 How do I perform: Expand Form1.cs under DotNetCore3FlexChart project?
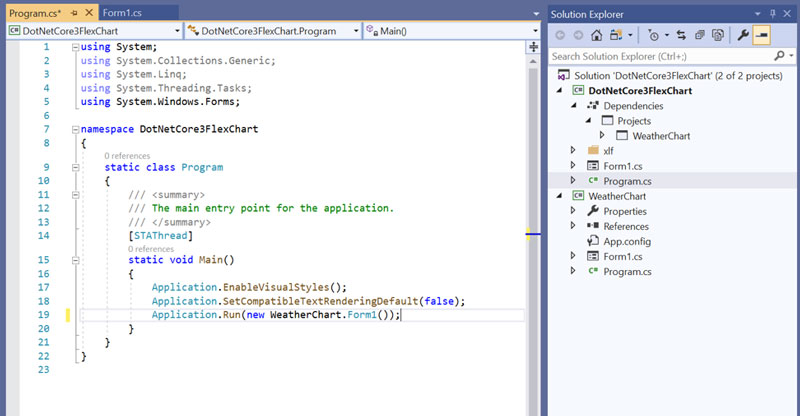click(573, 165)
